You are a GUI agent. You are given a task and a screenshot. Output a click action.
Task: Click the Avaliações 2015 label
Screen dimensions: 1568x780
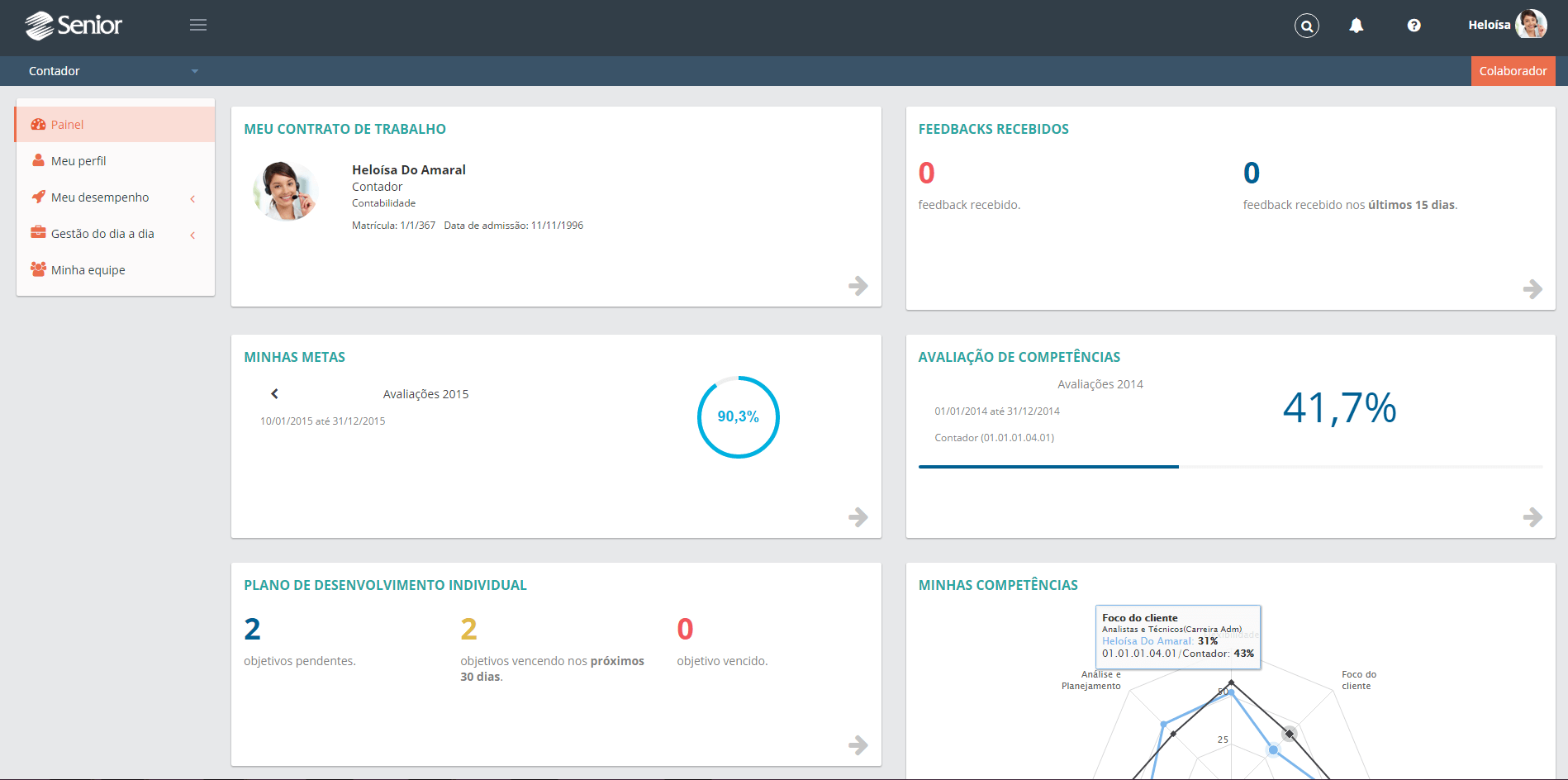[x=425, y=394]
